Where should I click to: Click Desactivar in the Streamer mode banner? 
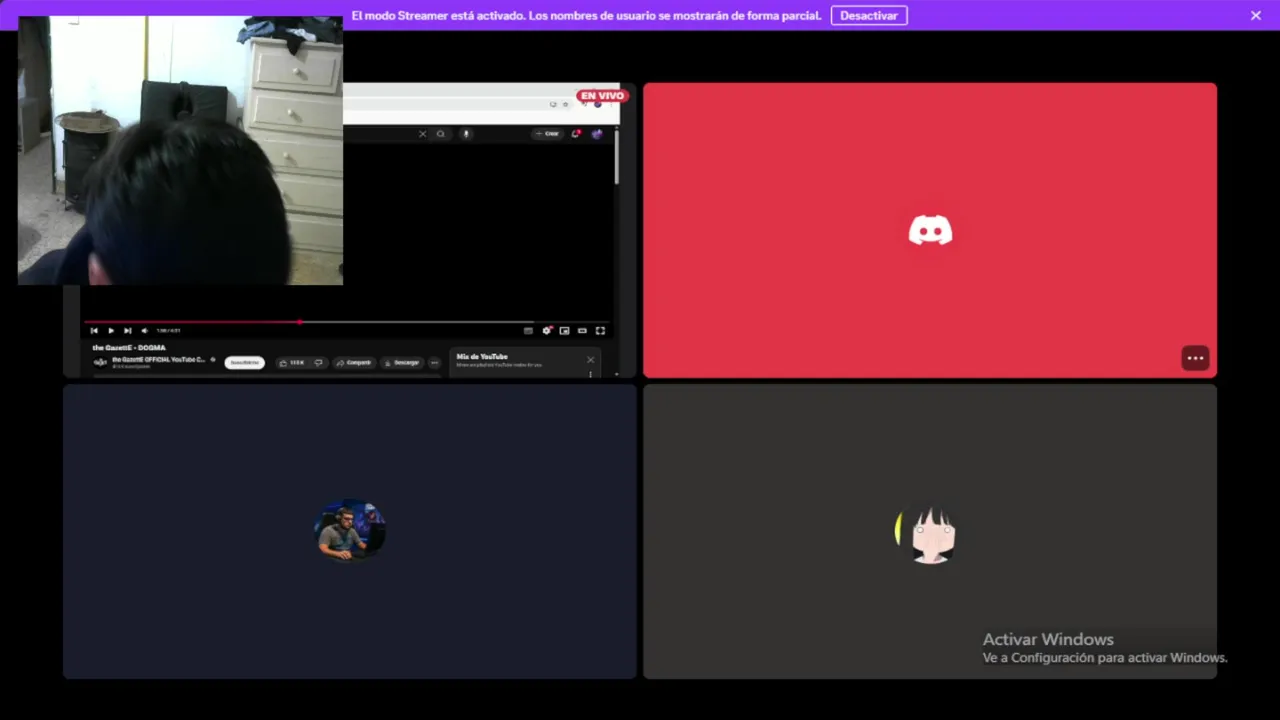pos(869,15)
